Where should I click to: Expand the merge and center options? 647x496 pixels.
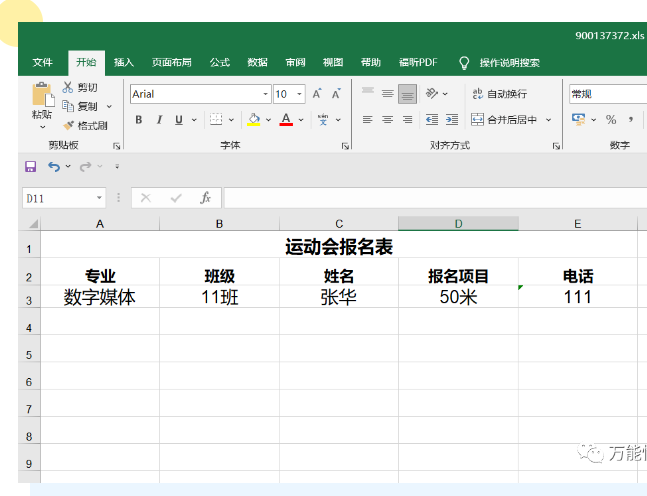(x=548, y=120)
